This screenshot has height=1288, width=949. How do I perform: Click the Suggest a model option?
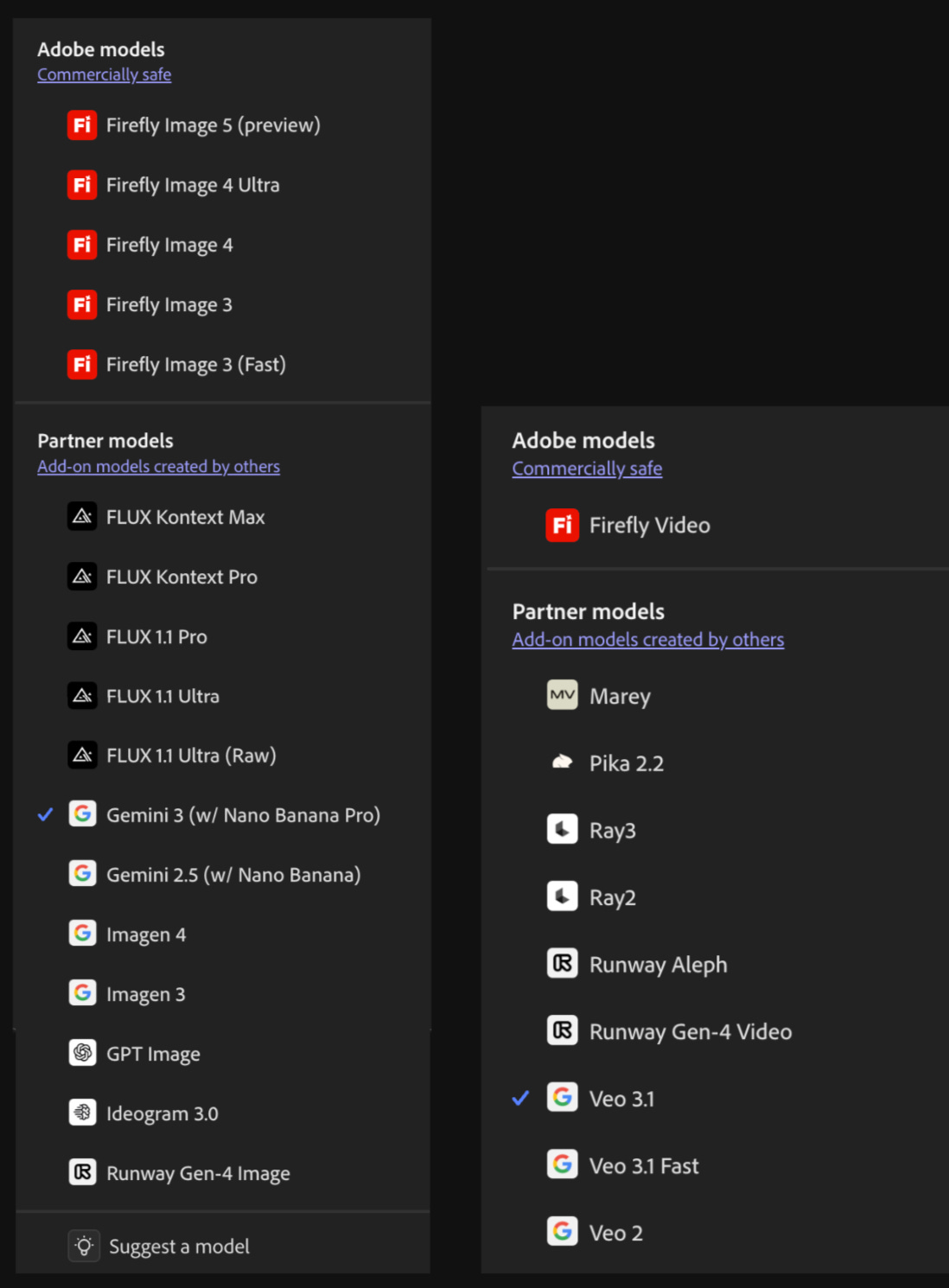tap(179, 1246)
